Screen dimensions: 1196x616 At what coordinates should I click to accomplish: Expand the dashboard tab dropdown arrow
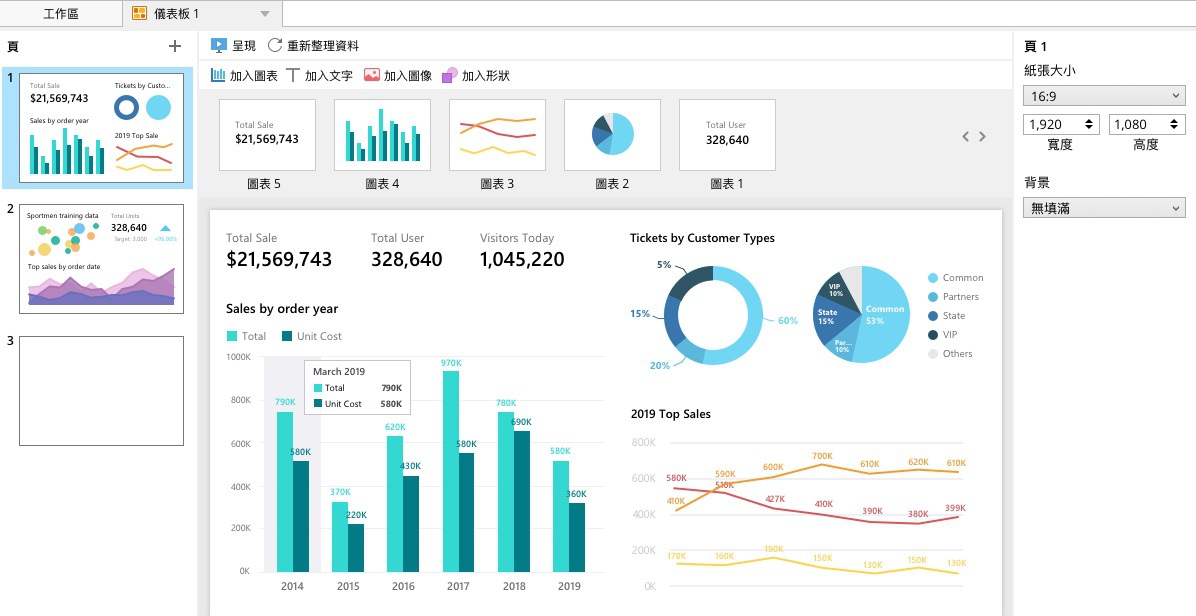[264, 14]
